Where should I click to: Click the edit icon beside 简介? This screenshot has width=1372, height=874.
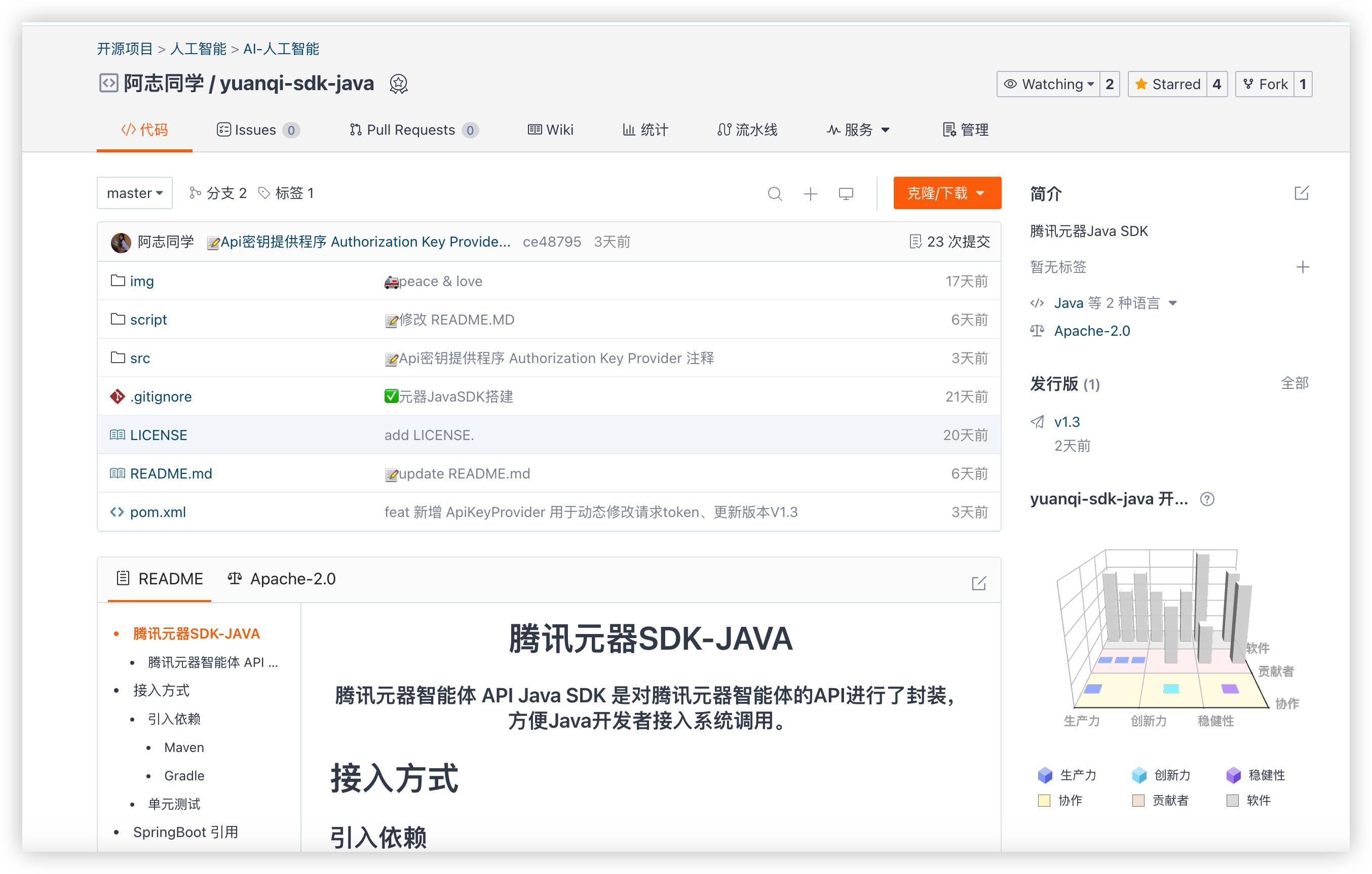pyautogui.click(x=1302, y=193)
